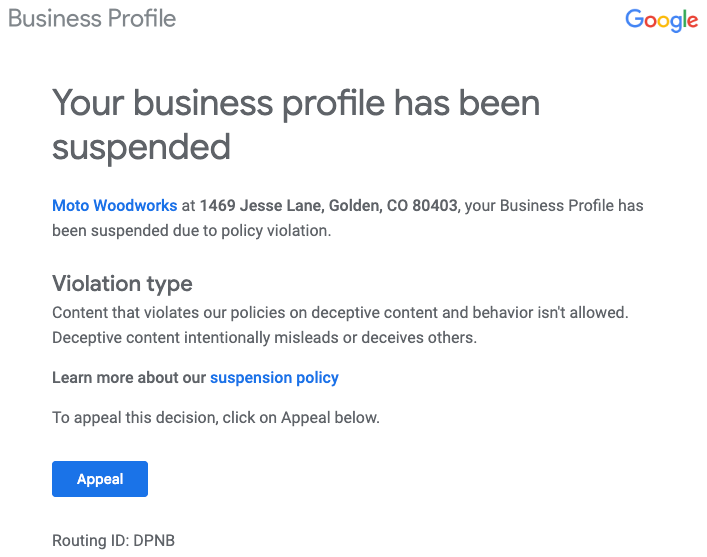Viewport: 707px width, 557px height.
Task: Click the ZIP code 80403
Action: pos(435,206)
